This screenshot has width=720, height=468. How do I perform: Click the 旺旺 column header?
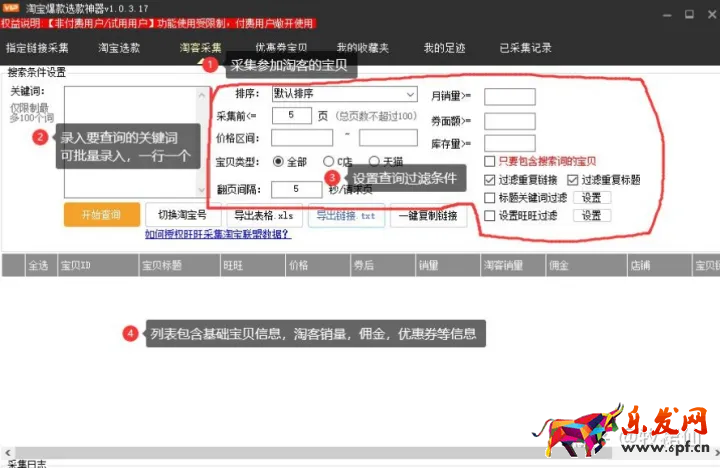(x=253, y=265)
